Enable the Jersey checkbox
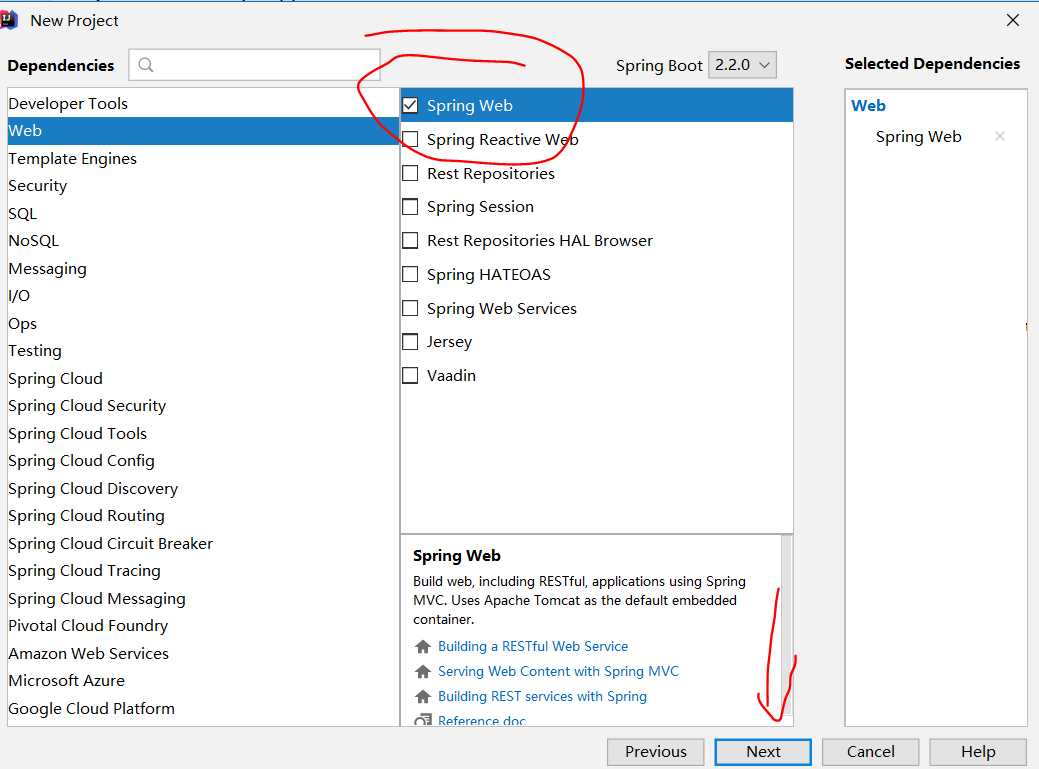 pos(410,342)
